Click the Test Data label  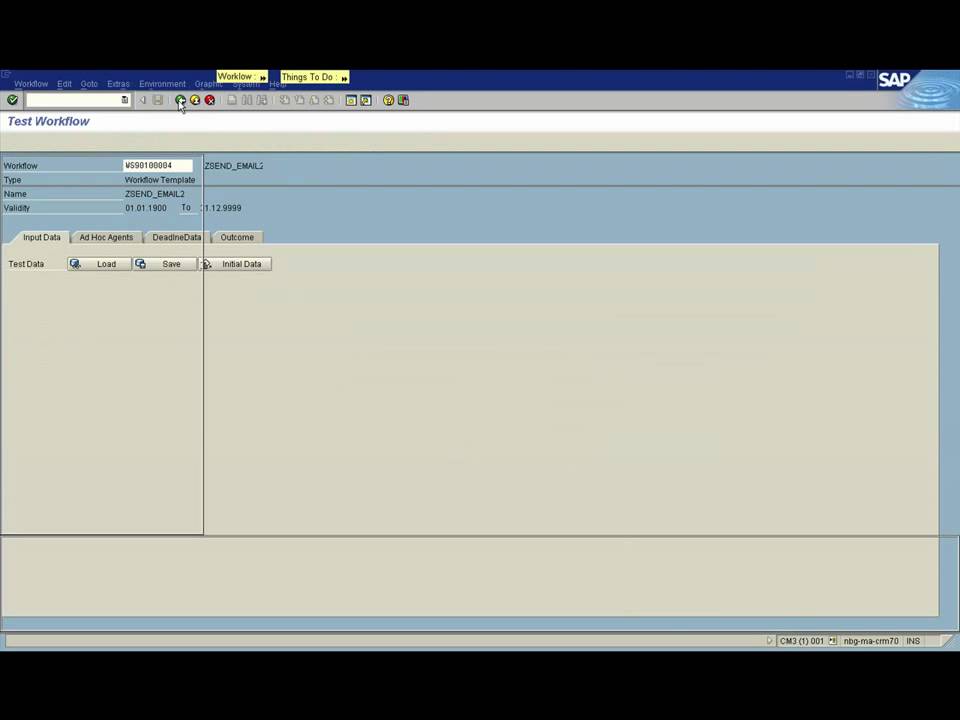pos(26,264)
